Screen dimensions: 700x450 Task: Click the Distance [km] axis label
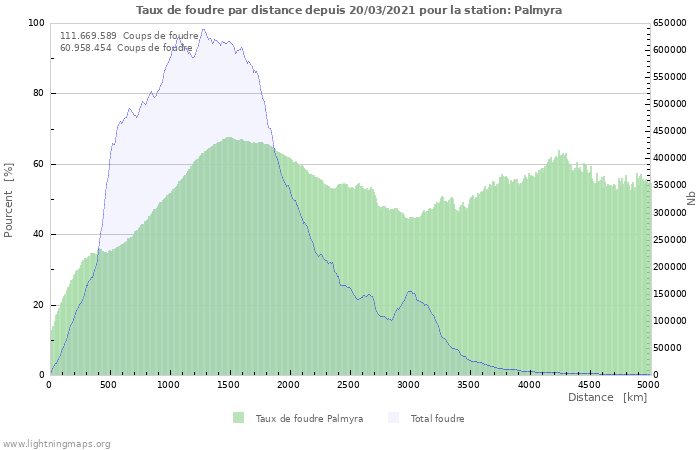click(x=607, y=397)
